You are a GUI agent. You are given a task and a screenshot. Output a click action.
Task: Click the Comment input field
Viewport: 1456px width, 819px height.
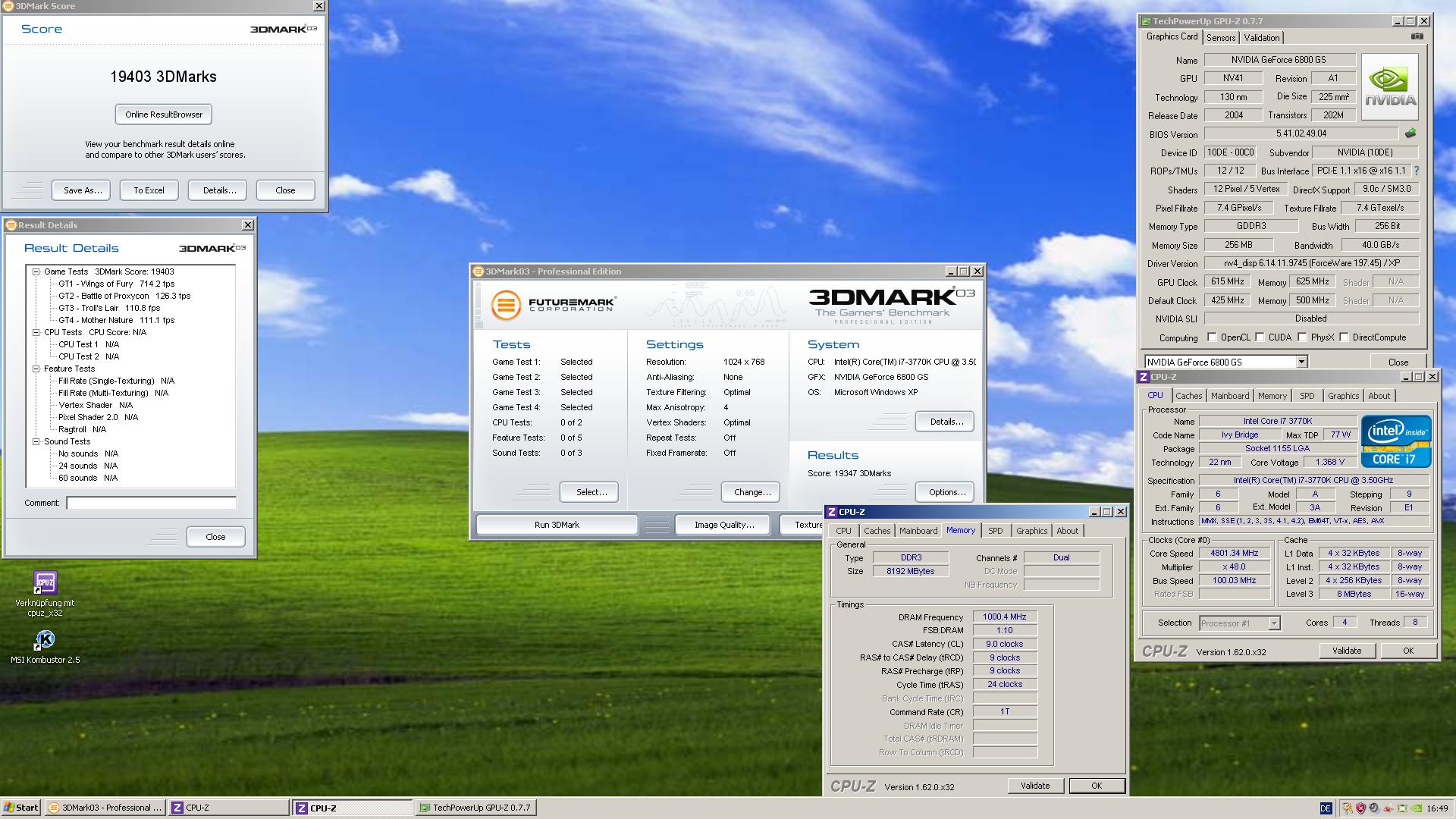151,503
